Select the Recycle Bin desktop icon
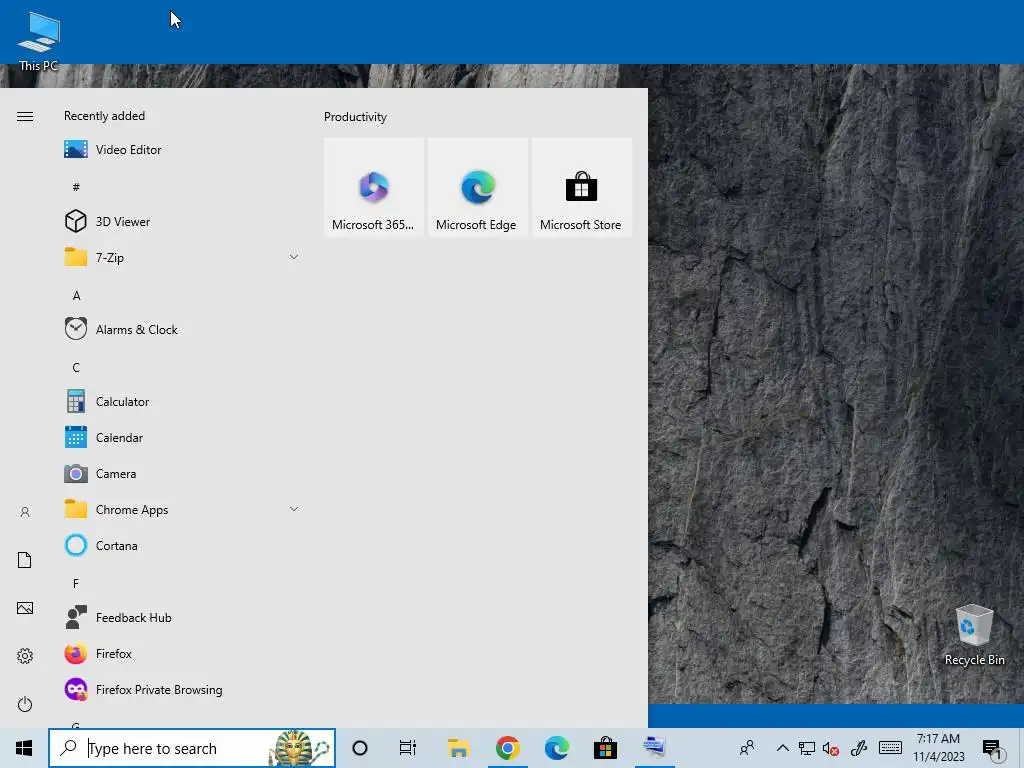Screen dimensions: 1024x768 pyautogui.click(x=974, y=635)
